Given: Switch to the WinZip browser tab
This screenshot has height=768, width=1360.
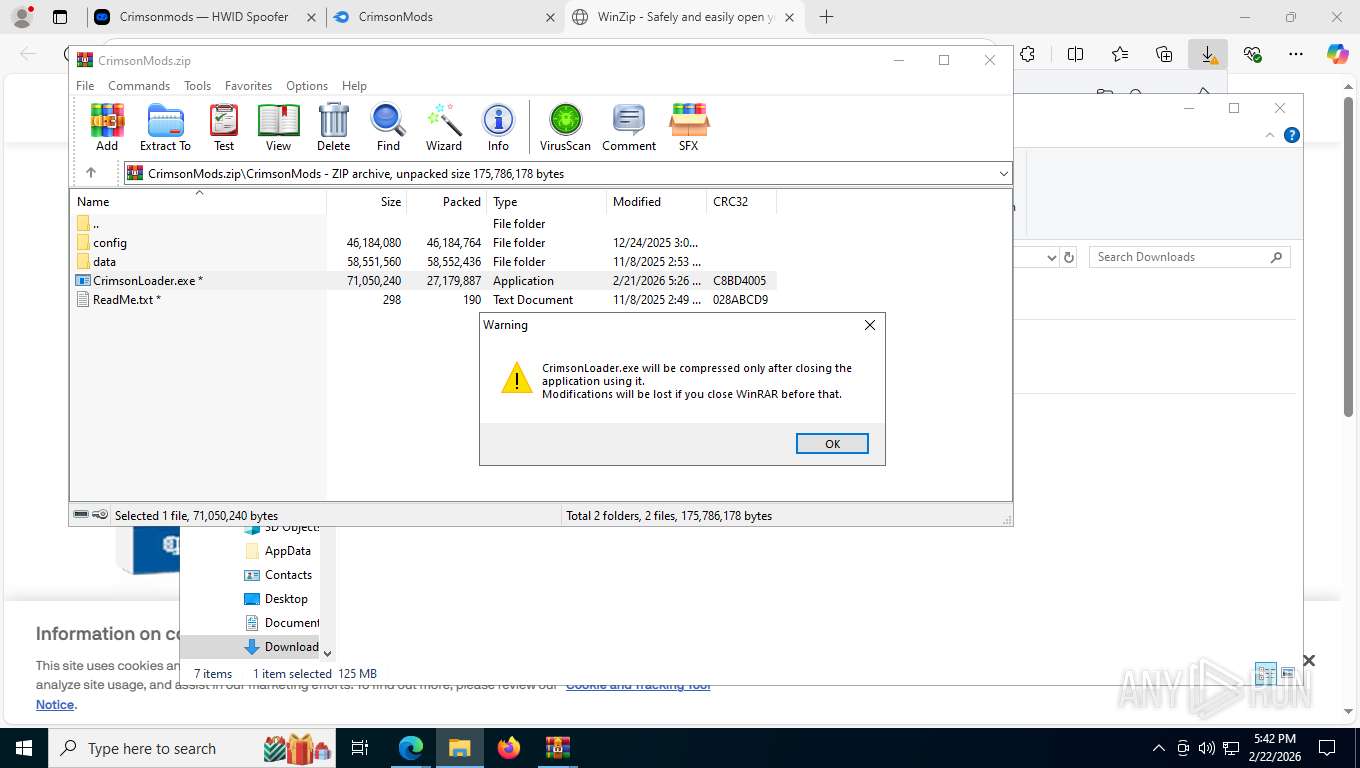Looking at the screenshot, I should point(684,17).
